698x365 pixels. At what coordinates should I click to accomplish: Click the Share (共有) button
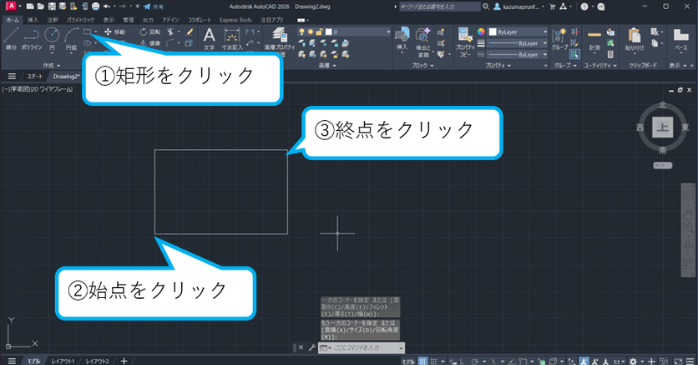tap(154, 6)
